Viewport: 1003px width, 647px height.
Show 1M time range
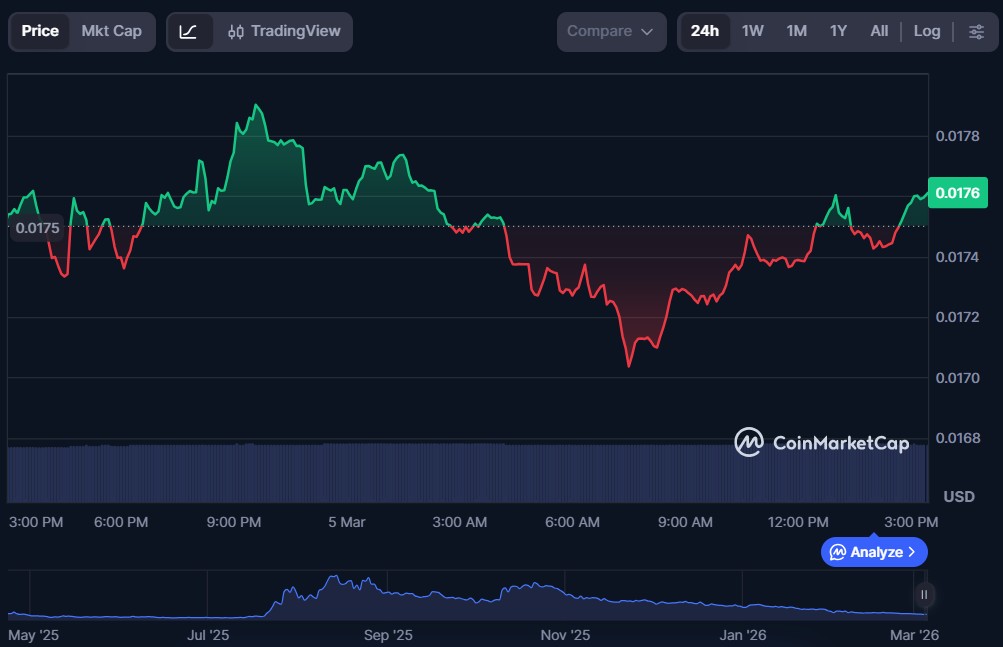[x=796, y=31]
